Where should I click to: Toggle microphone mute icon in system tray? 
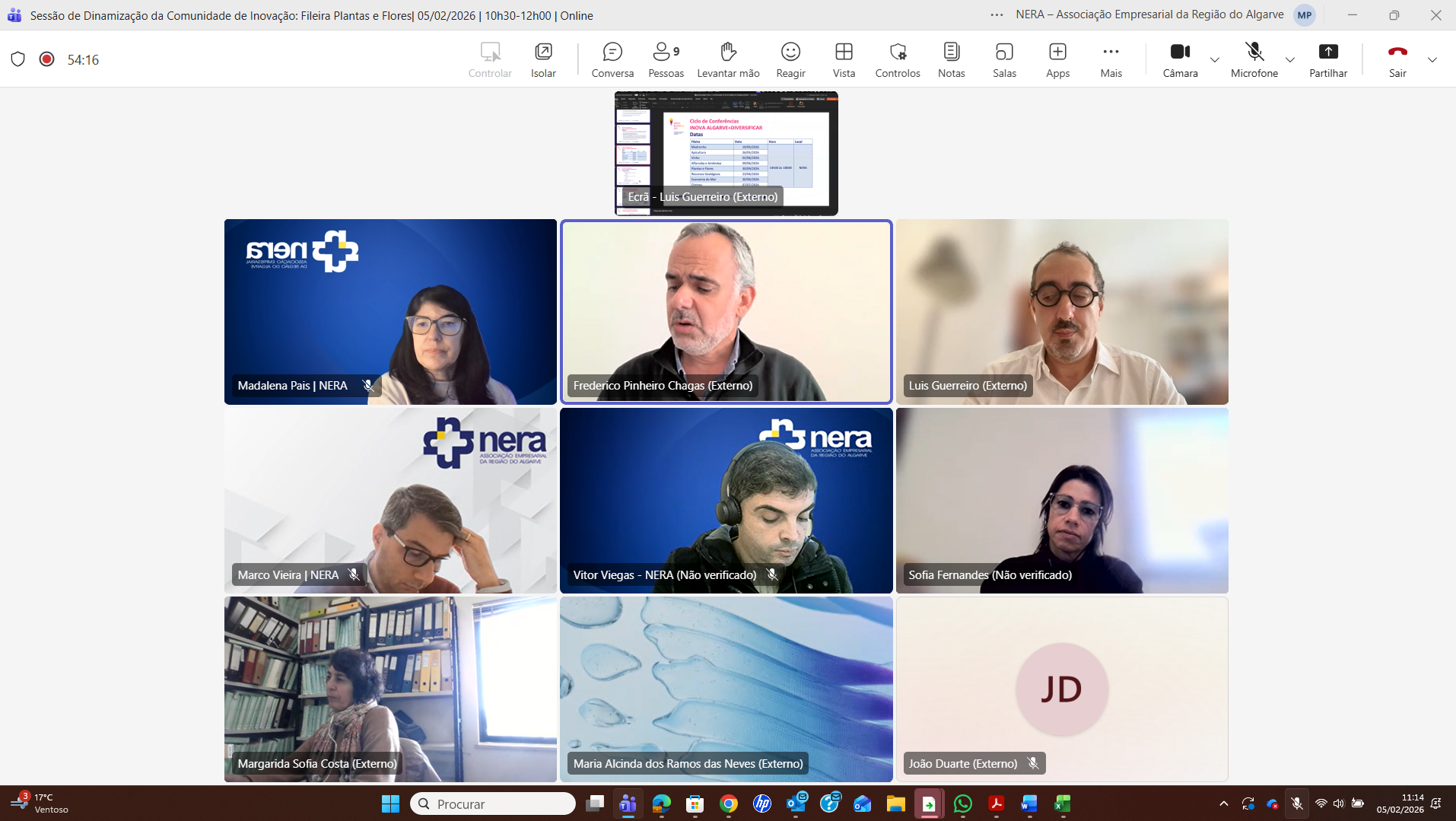(x=1297, y=803)
